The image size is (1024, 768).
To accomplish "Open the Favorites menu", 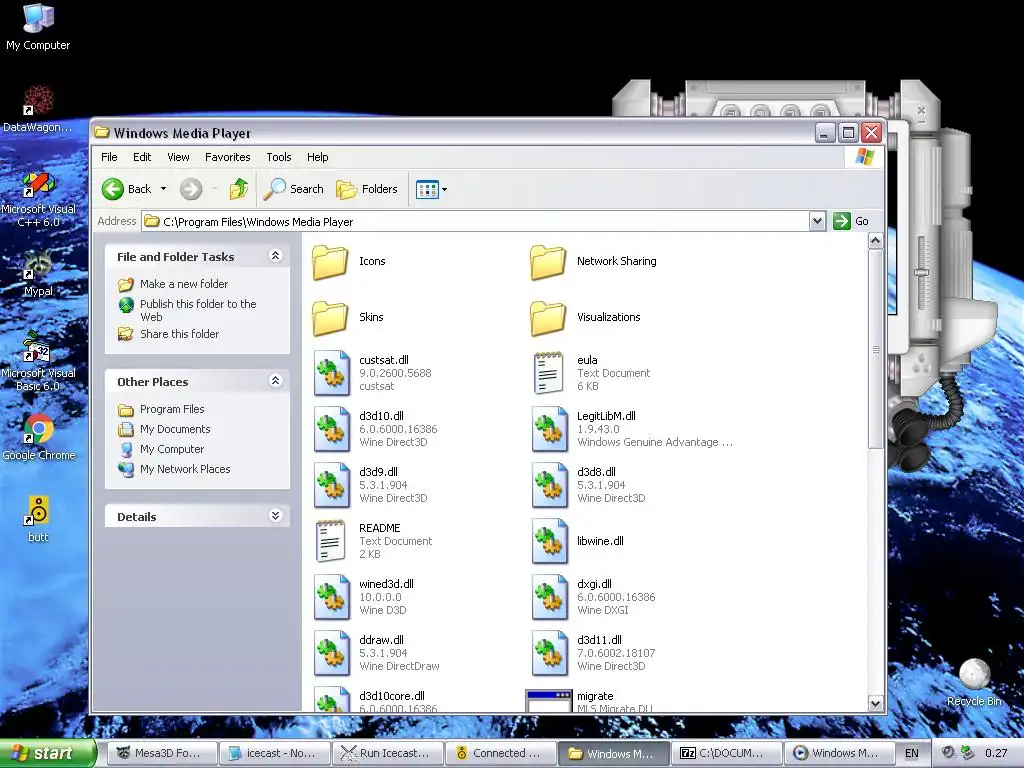I will [227, 157].
